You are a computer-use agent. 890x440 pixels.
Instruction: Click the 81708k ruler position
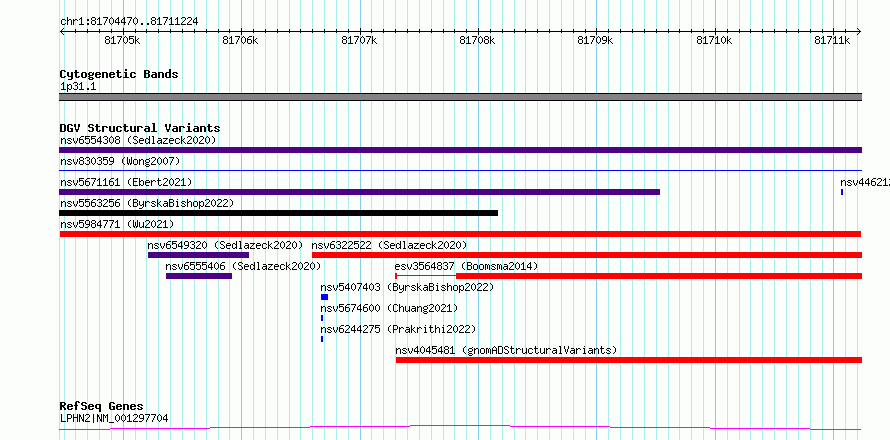pyautogui.click(x=478, y=40)
